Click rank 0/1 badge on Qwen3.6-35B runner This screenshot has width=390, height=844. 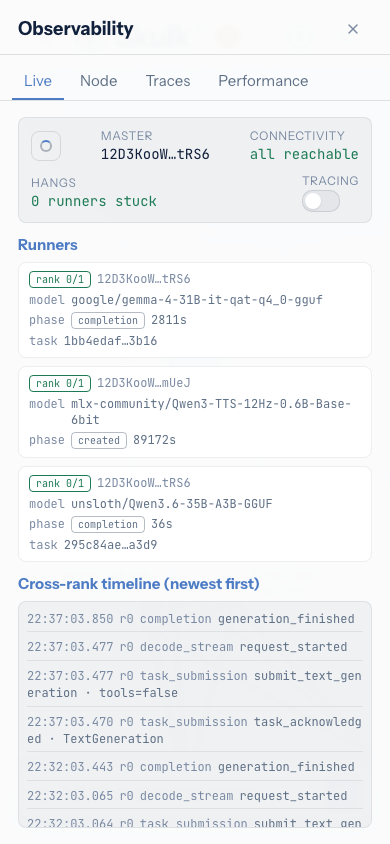click(60, 483)
